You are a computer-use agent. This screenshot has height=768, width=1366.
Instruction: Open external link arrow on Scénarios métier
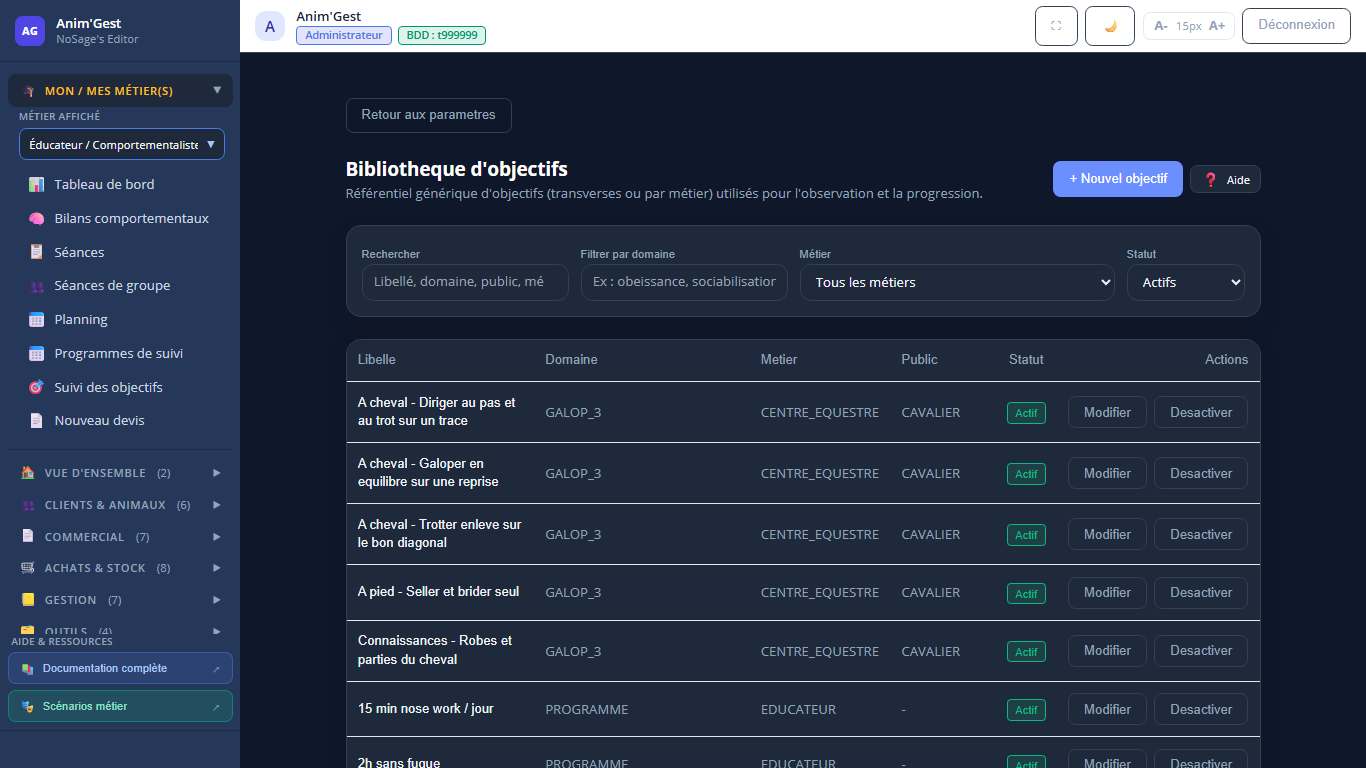click(216, 707)
